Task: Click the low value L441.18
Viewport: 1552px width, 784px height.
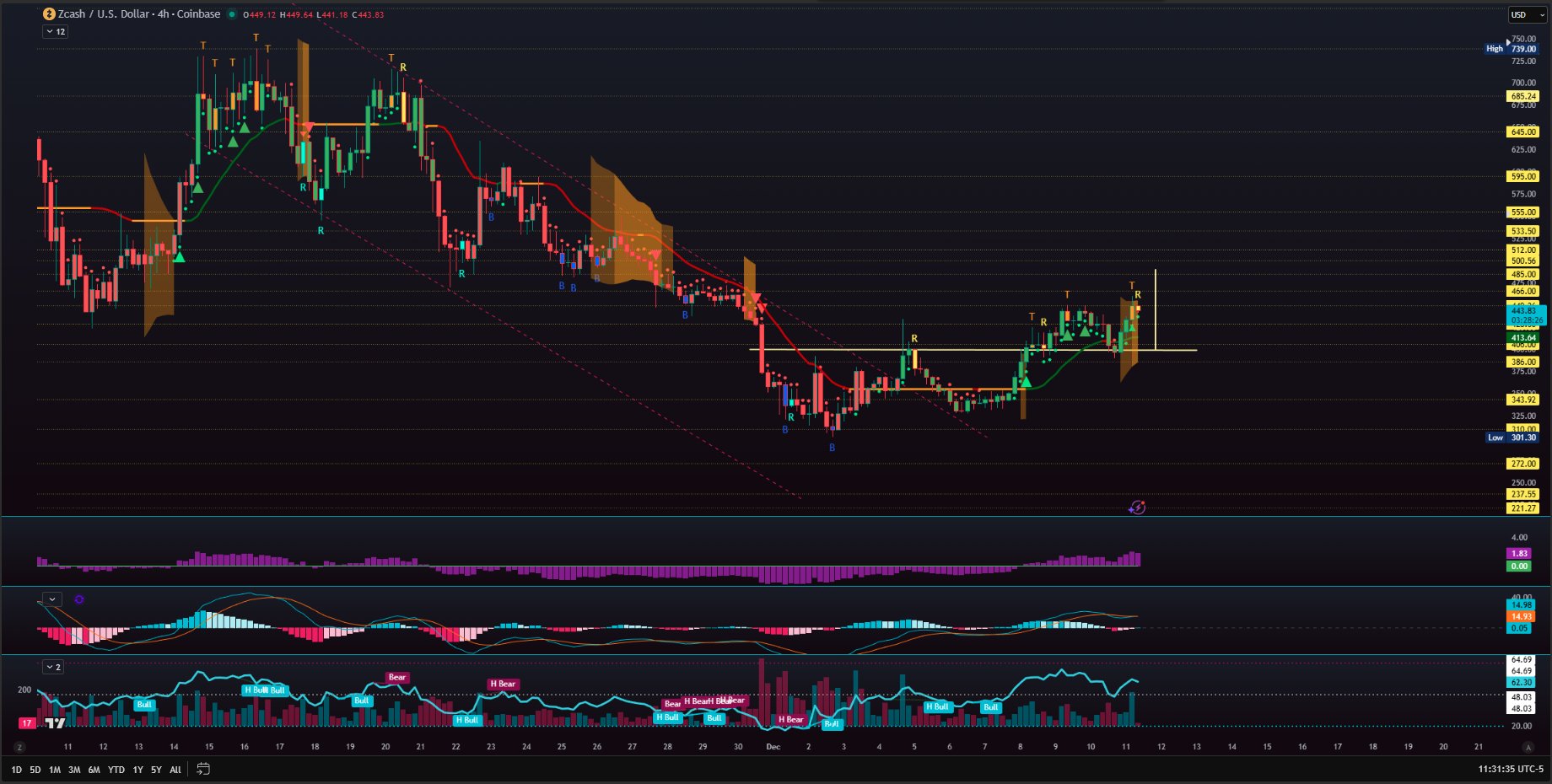Action: [x=332, y=15]
